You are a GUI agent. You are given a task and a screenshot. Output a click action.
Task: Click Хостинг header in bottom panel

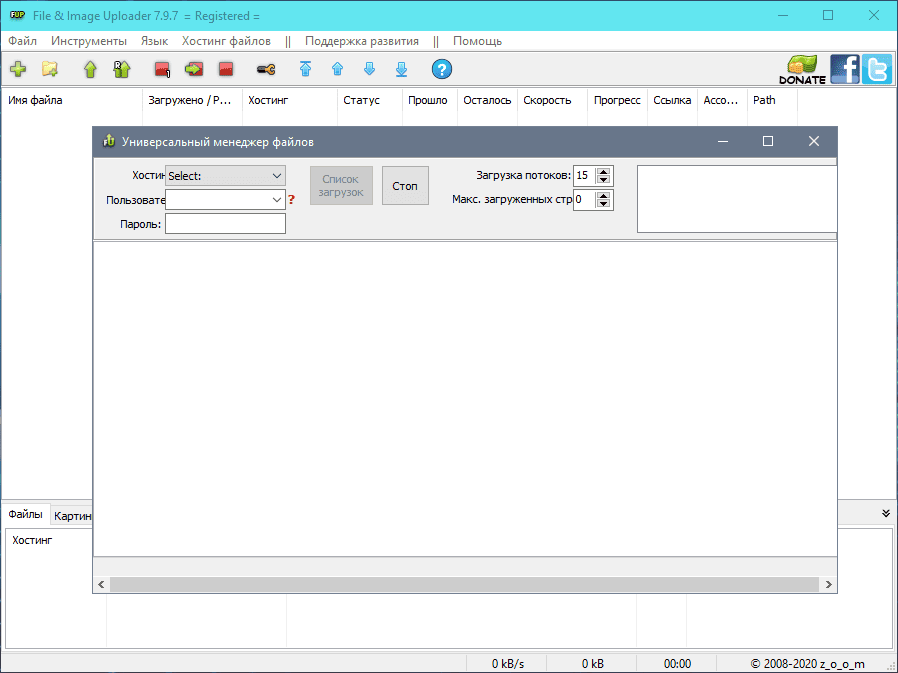[32, 540]
